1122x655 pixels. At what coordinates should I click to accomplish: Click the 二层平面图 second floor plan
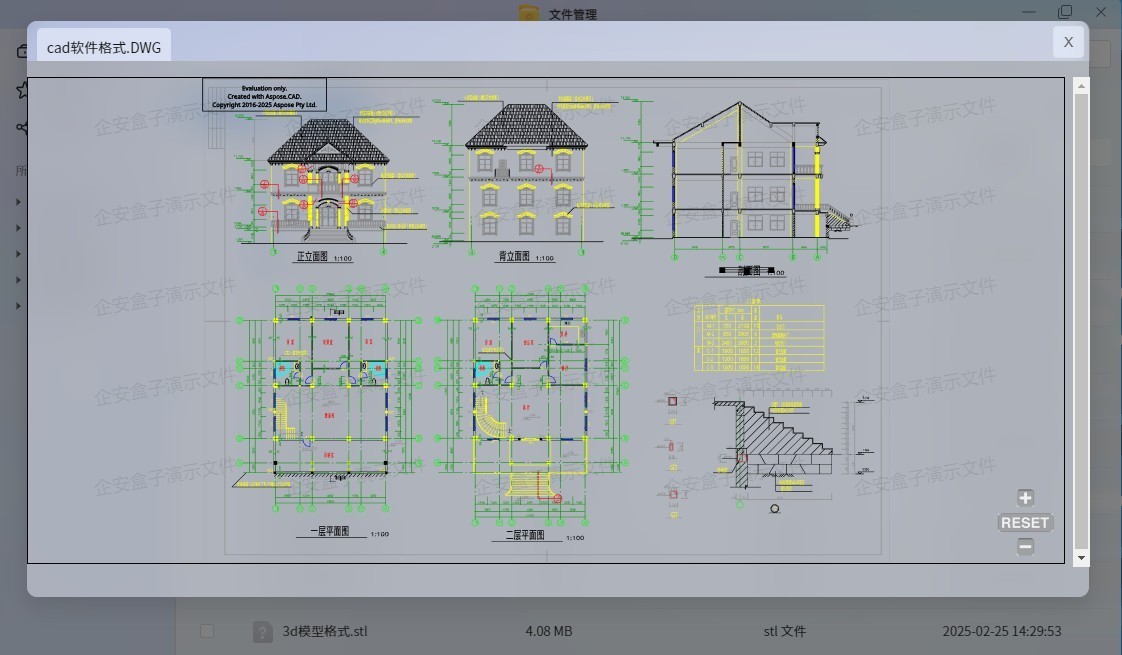pyautogui.click(x=533, y=412)
